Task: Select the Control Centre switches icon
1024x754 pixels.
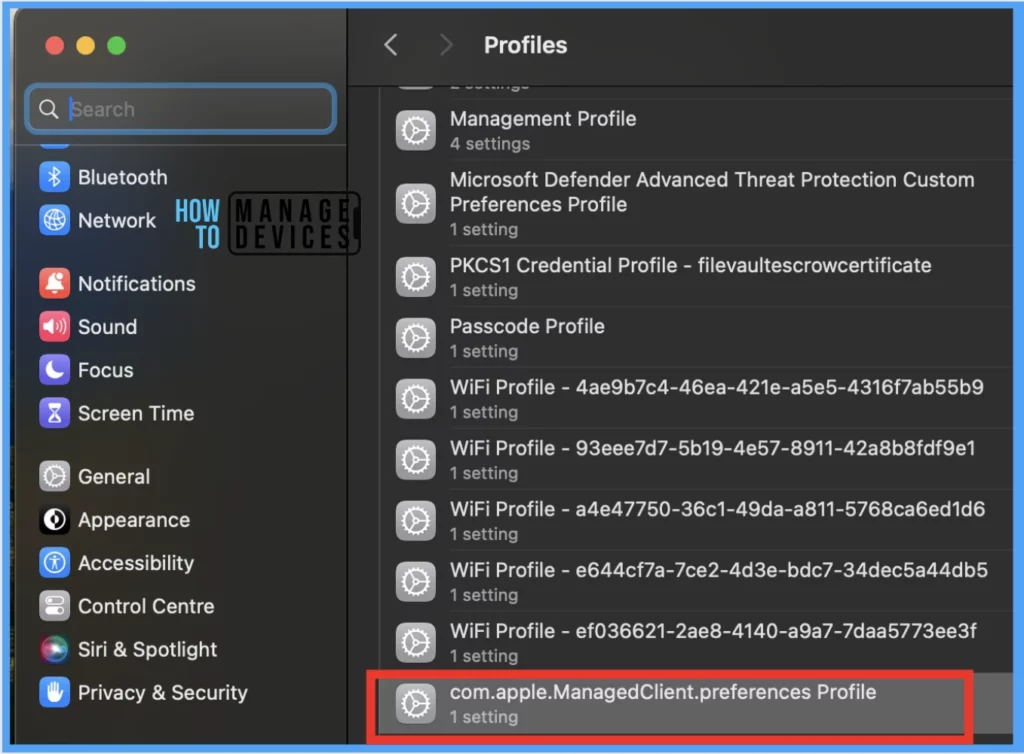Action: (54, 606)
